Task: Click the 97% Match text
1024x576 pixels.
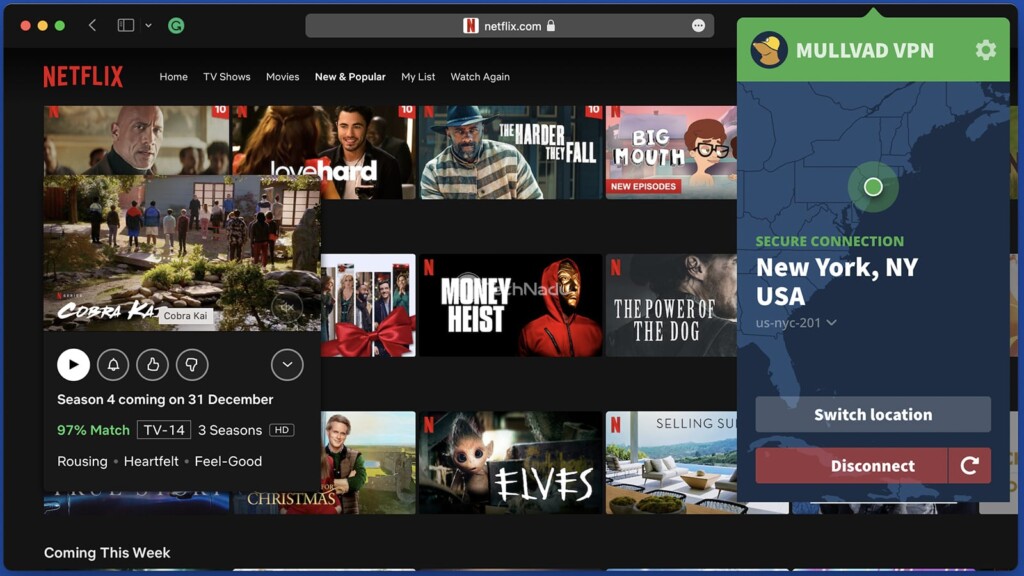Action: (x=93, y=430)
